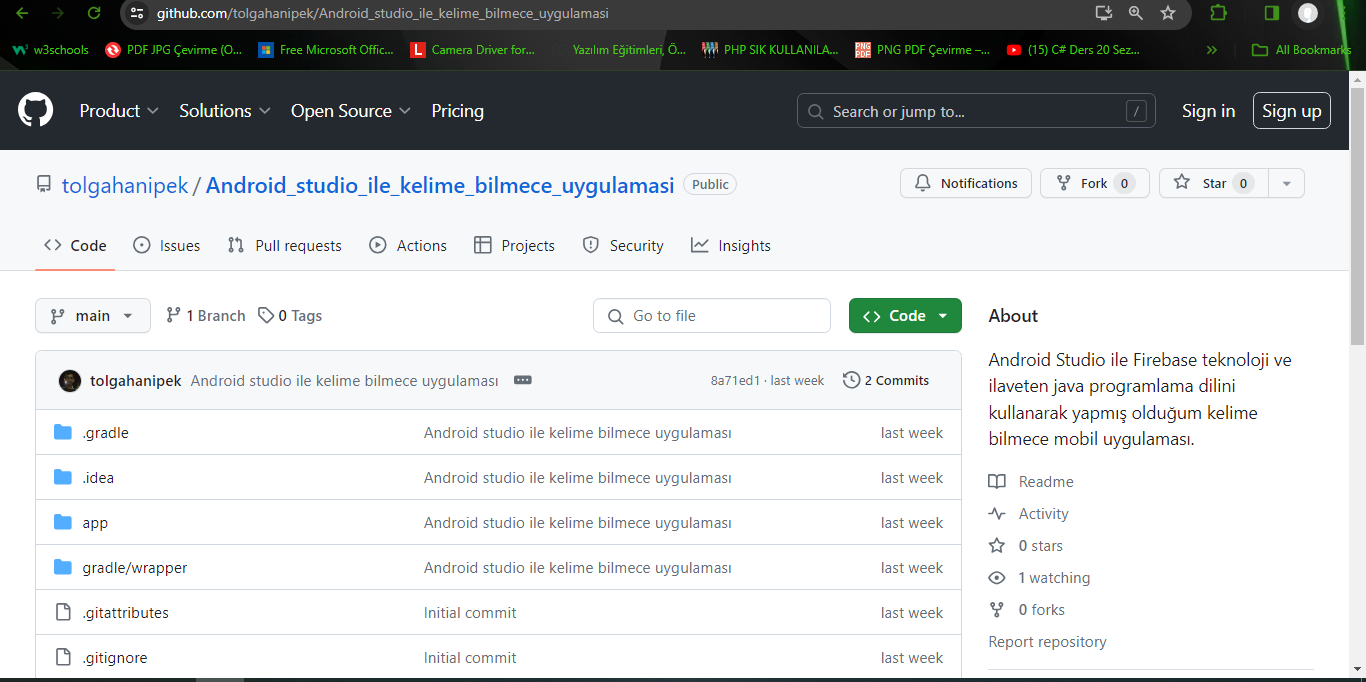Image resolution: width=1366 pixels, height=682 pixels.
Task: Open the star lists dropdown arrow
Action: click(1286, 183)
